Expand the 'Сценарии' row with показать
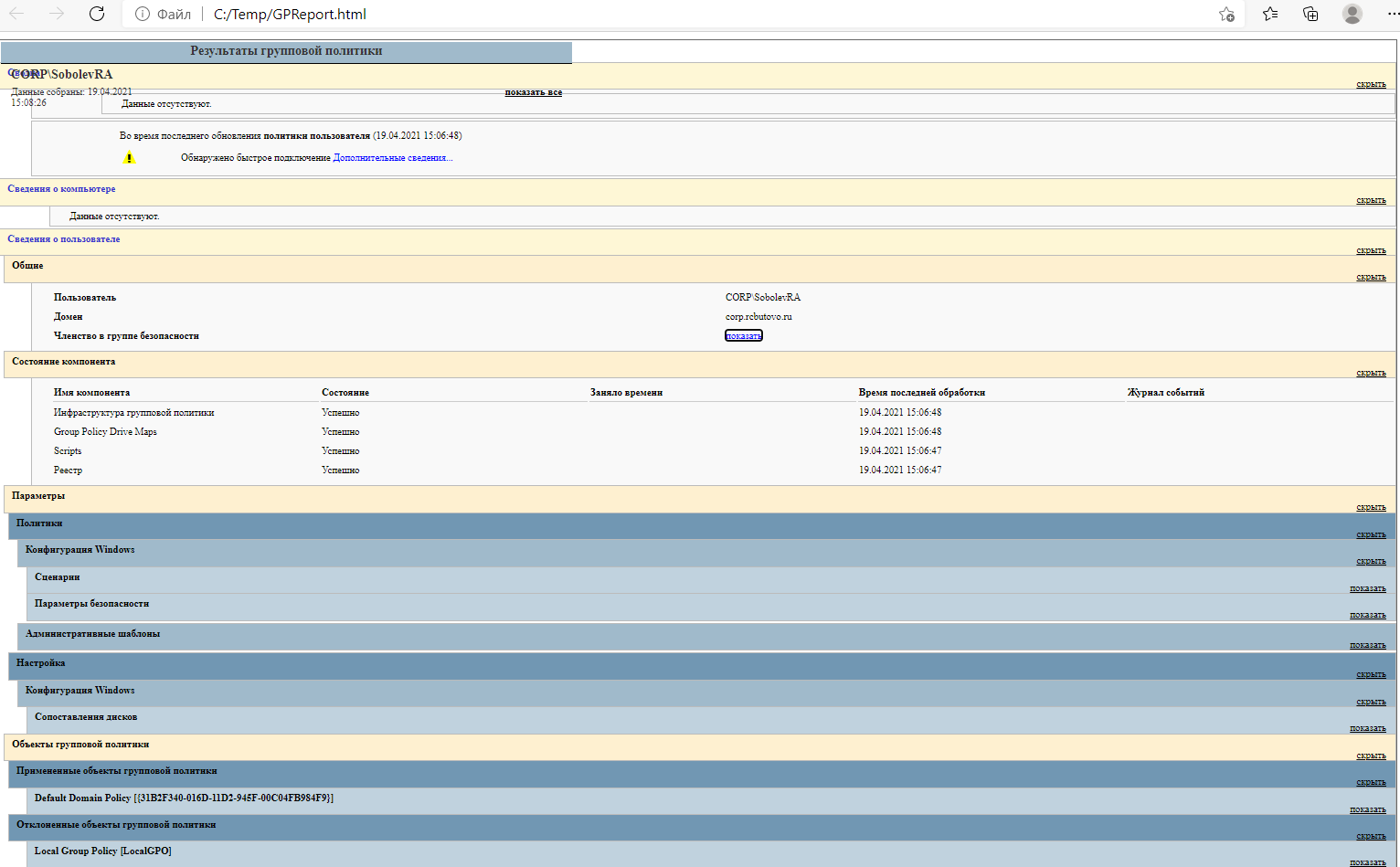This screenshot has width=1400, height=867. pos(1368,588)
